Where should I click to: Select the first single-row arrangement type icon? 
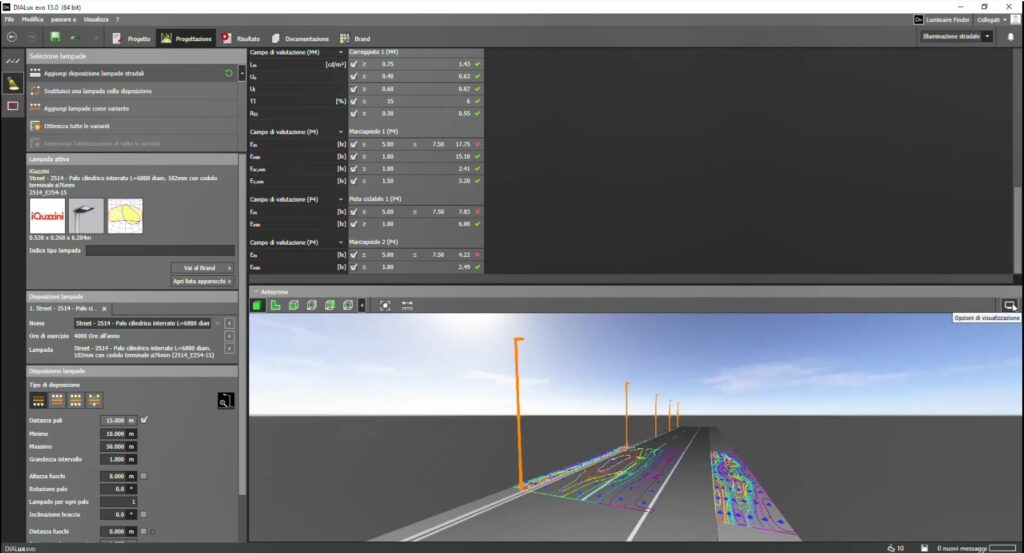point(38,400)
